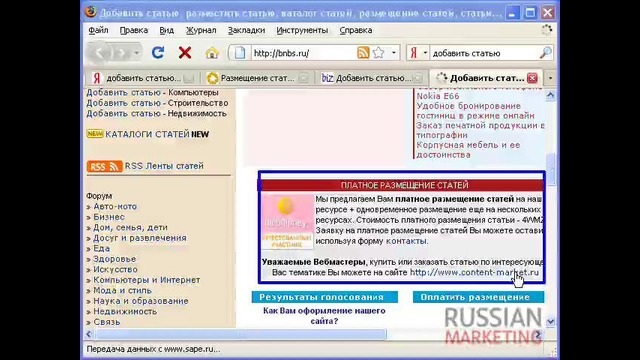This screenshot has width=640, height=360.
Task: Open 'RSS Ленты статей' link
Action: tap(164, 166)
